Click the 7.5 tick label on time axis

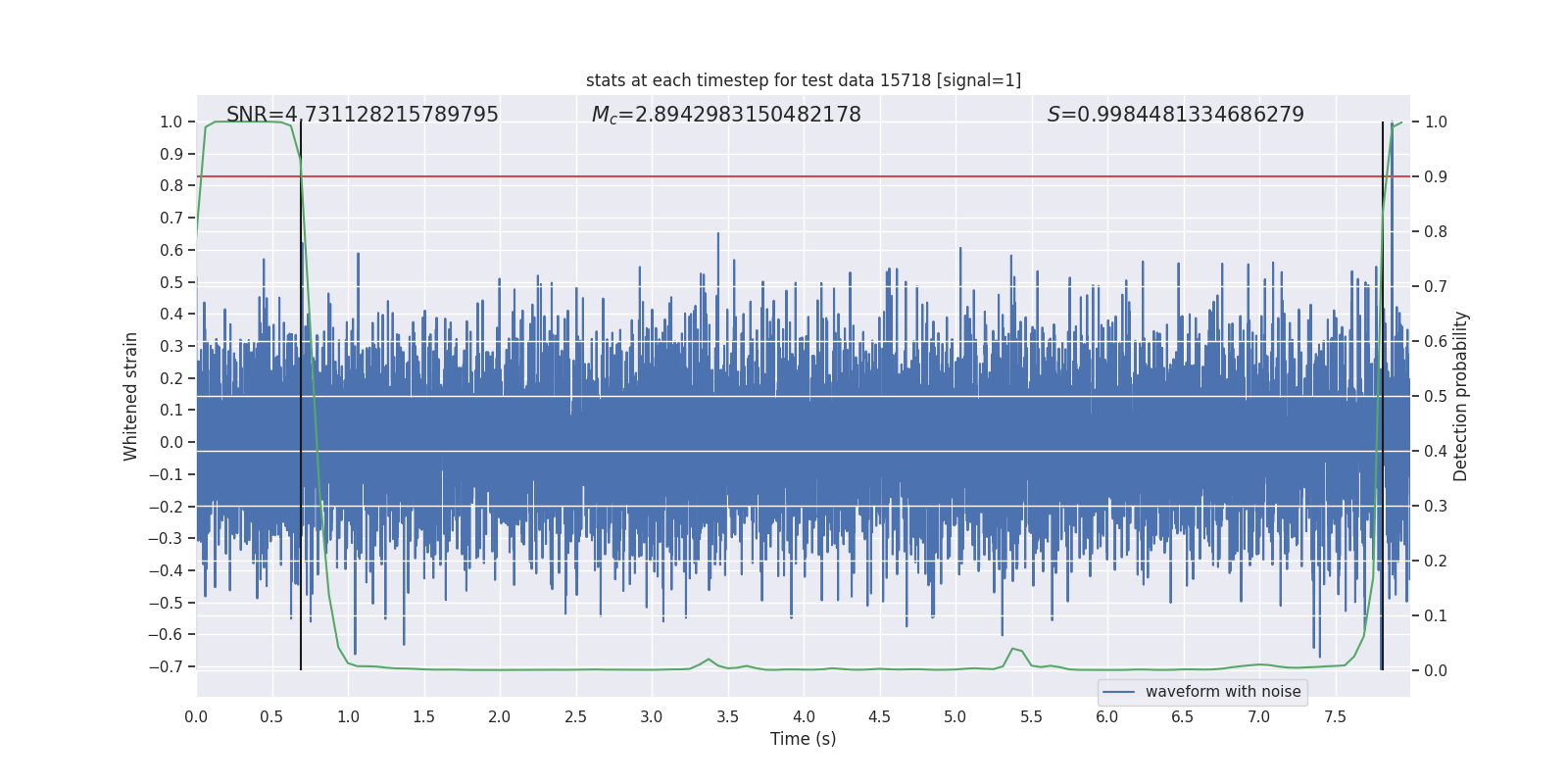[1334, 717]
